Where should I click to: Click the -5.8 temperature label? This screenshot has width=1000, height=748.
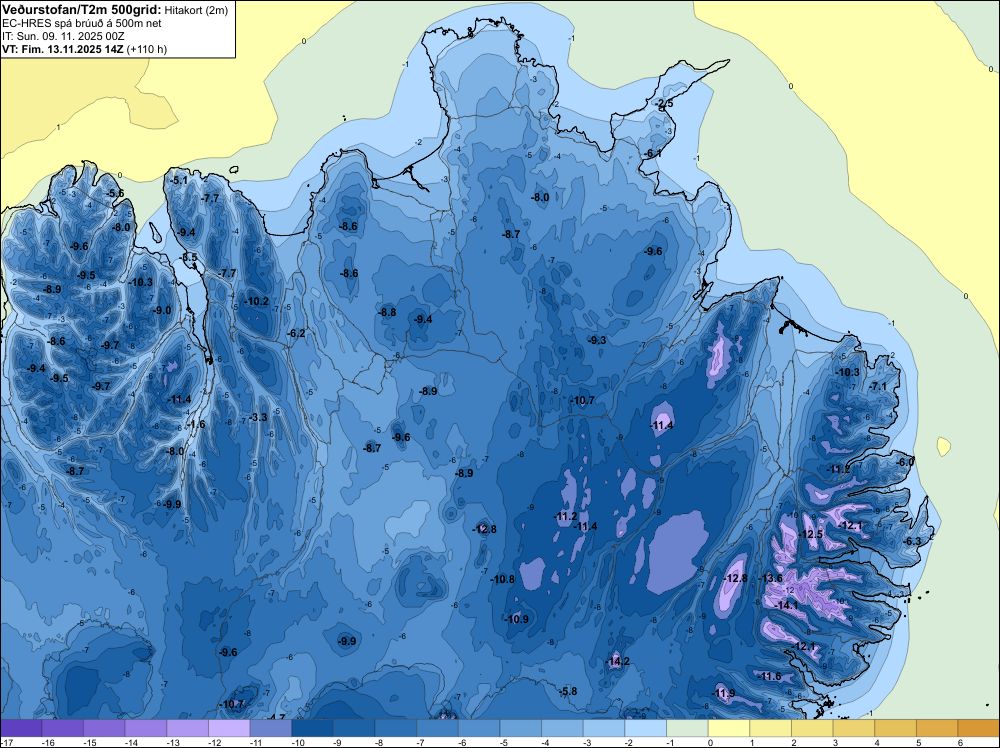pyautogui.click(x=568, y=691)
